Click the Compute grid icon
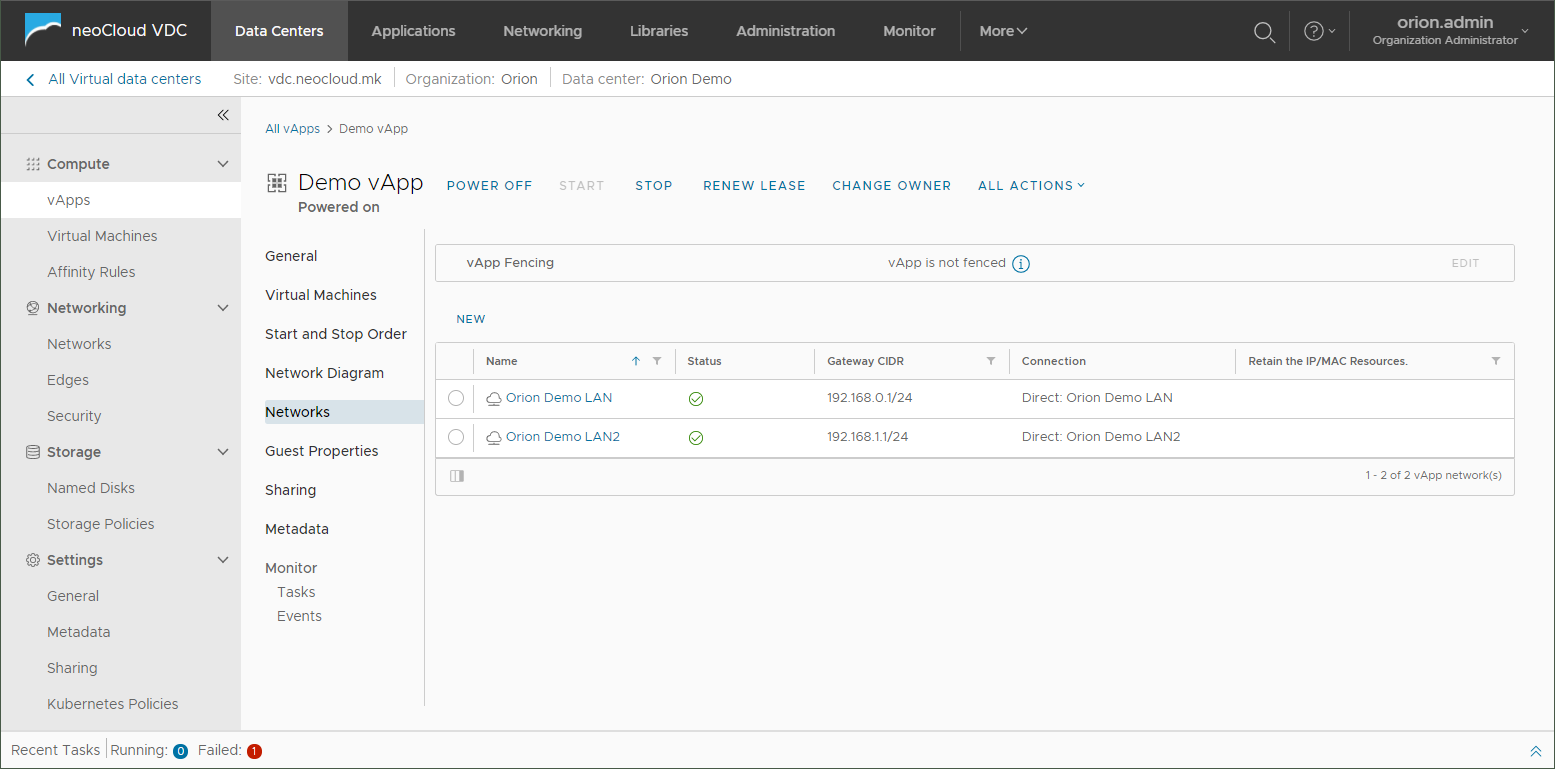 pyautogui.click(x=33, y=164)
